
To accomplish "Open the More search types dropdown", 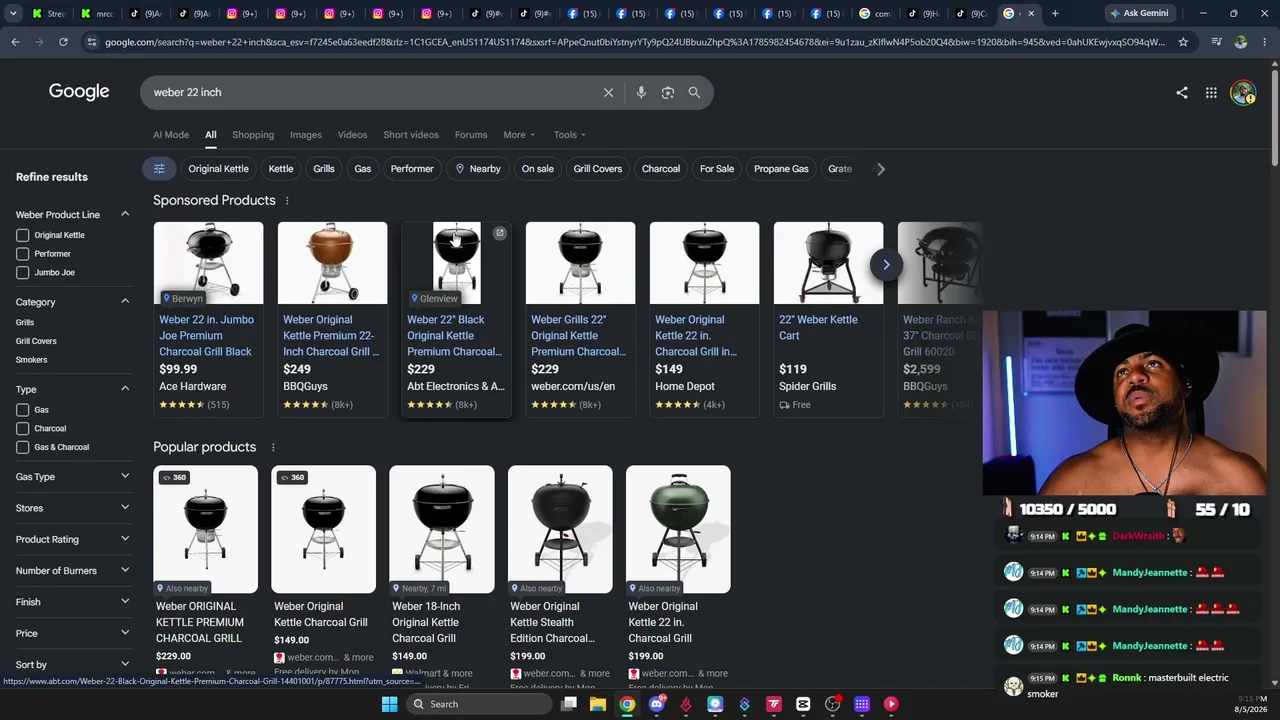I will click(519, 135).
